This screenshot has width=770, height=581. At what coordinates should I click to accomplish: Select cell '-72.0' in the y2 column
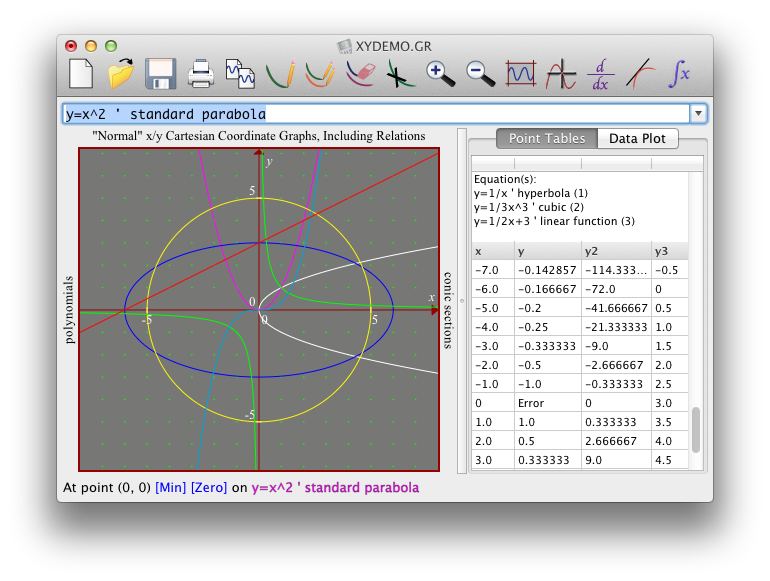pyautogui.click(x=617, y=289)
